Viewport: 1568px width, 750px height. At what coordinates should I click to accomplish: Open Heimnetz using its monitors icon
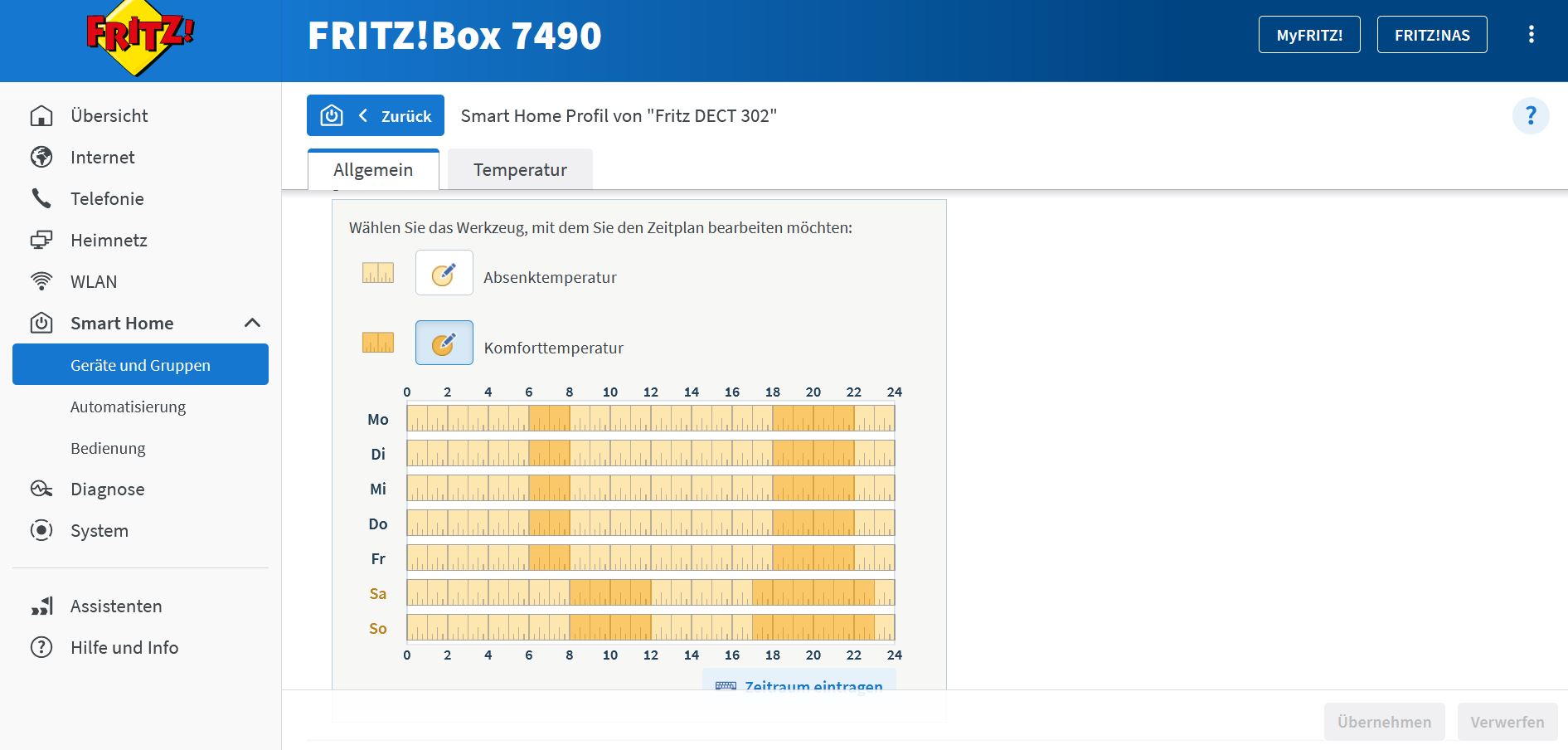[x=41, y=240]
